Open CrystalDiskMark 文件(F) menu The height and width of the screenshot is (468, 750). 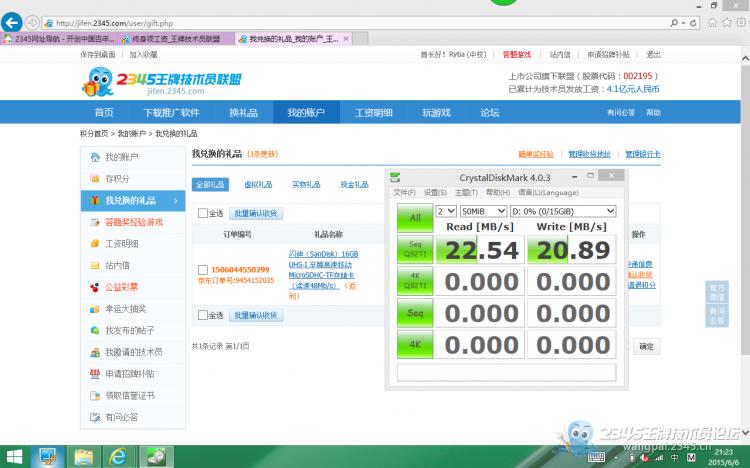404,192
